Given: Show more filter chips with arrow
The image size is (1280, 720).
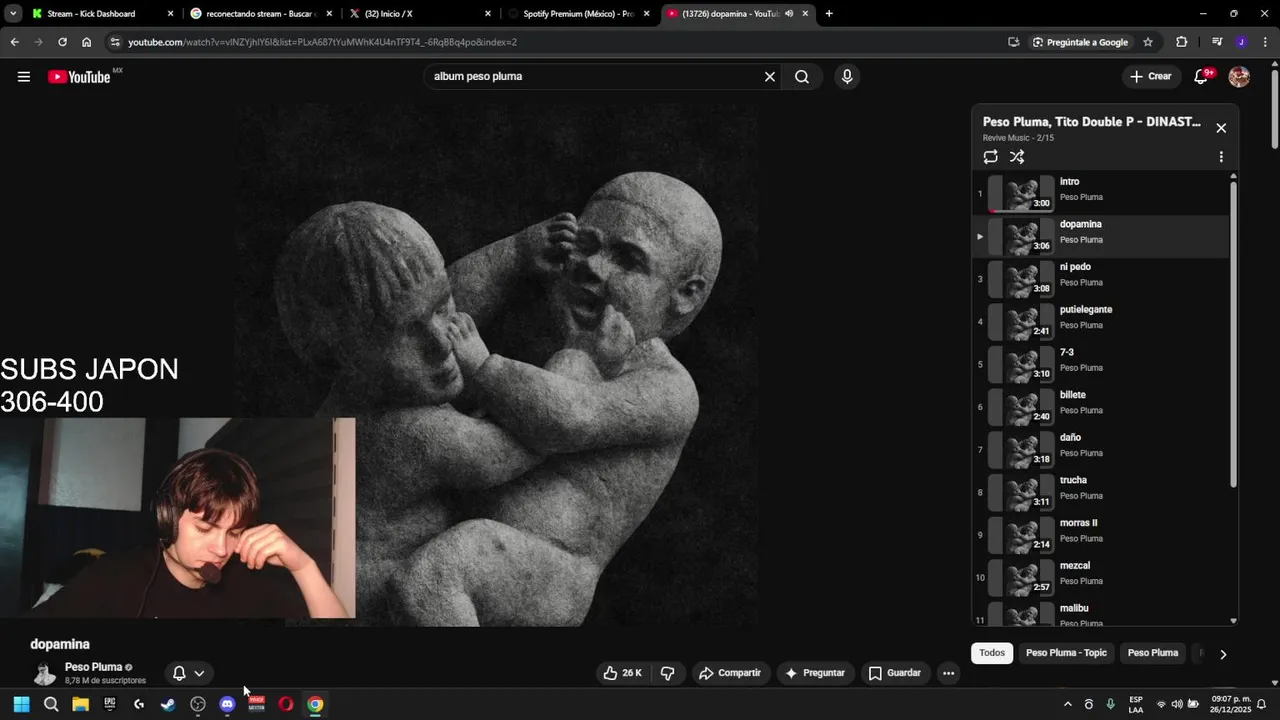Looking at the screenshot, I should coord(1223,654).
